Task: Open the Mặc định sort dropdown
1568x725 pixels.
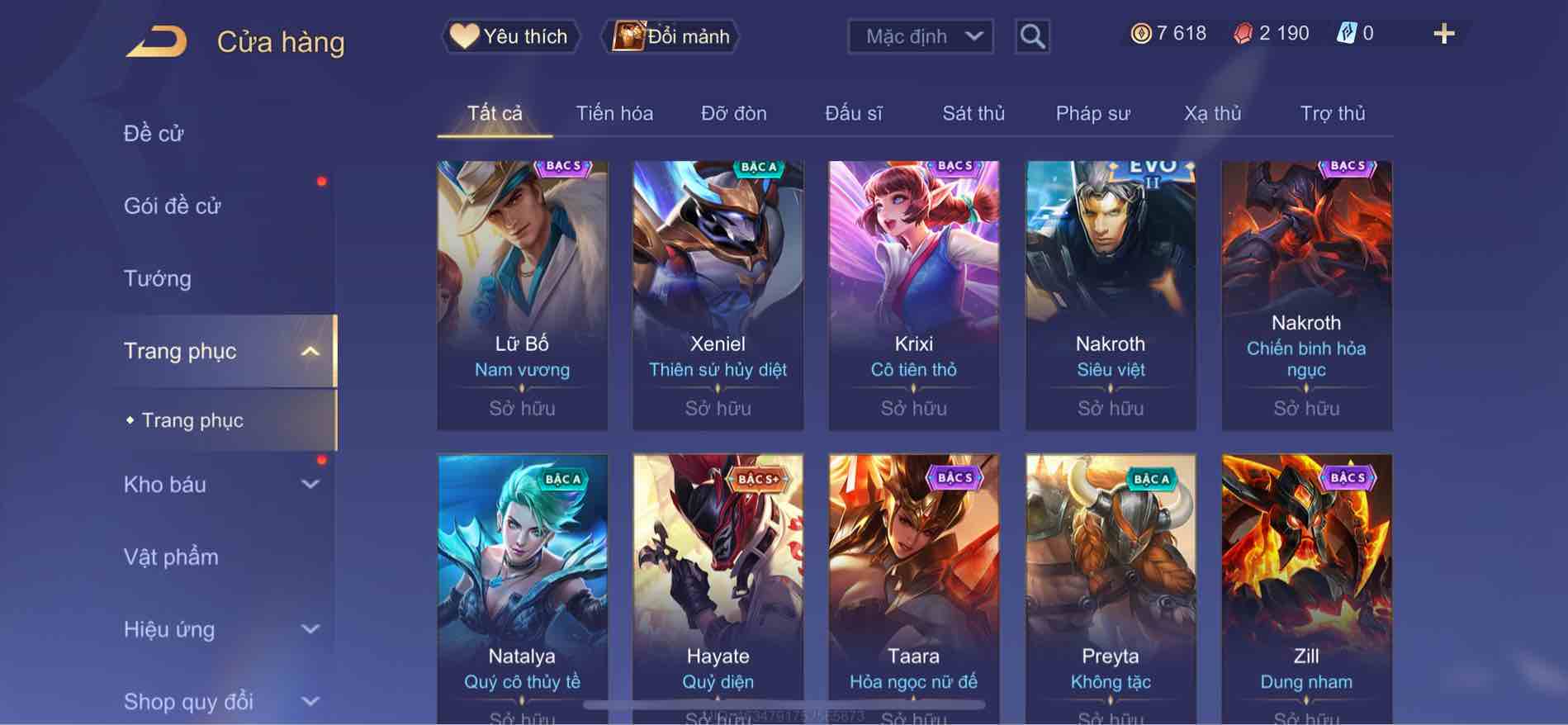Action: [921, 36]
